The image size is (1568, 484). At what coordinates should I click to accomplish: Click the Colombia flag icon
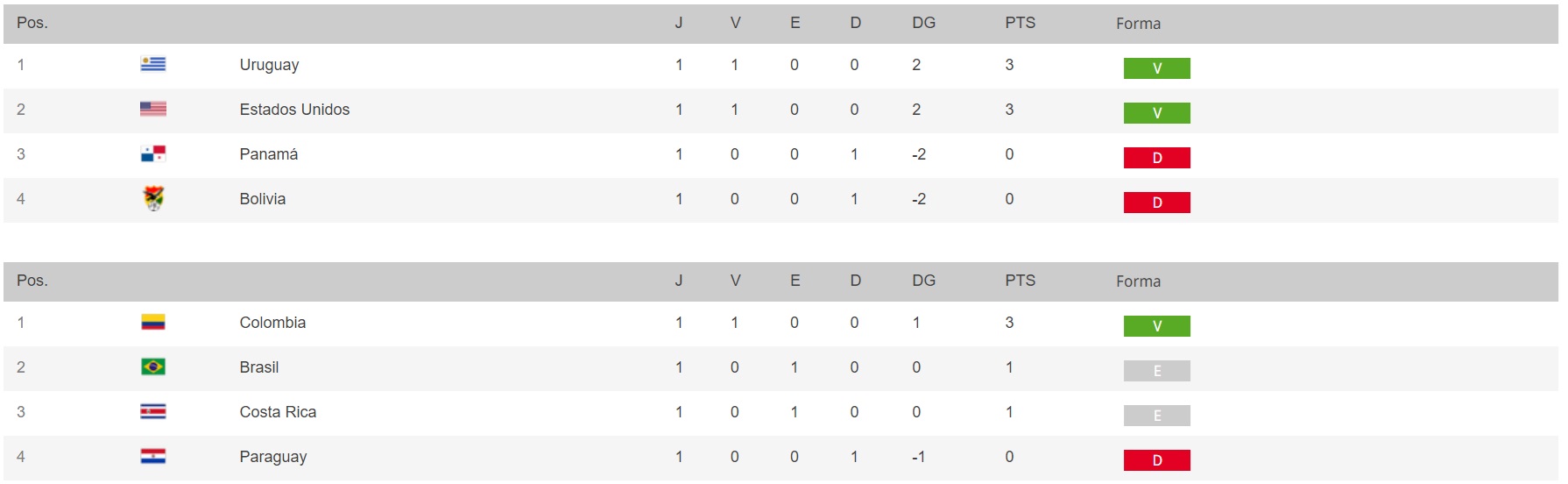coord(153,323)
